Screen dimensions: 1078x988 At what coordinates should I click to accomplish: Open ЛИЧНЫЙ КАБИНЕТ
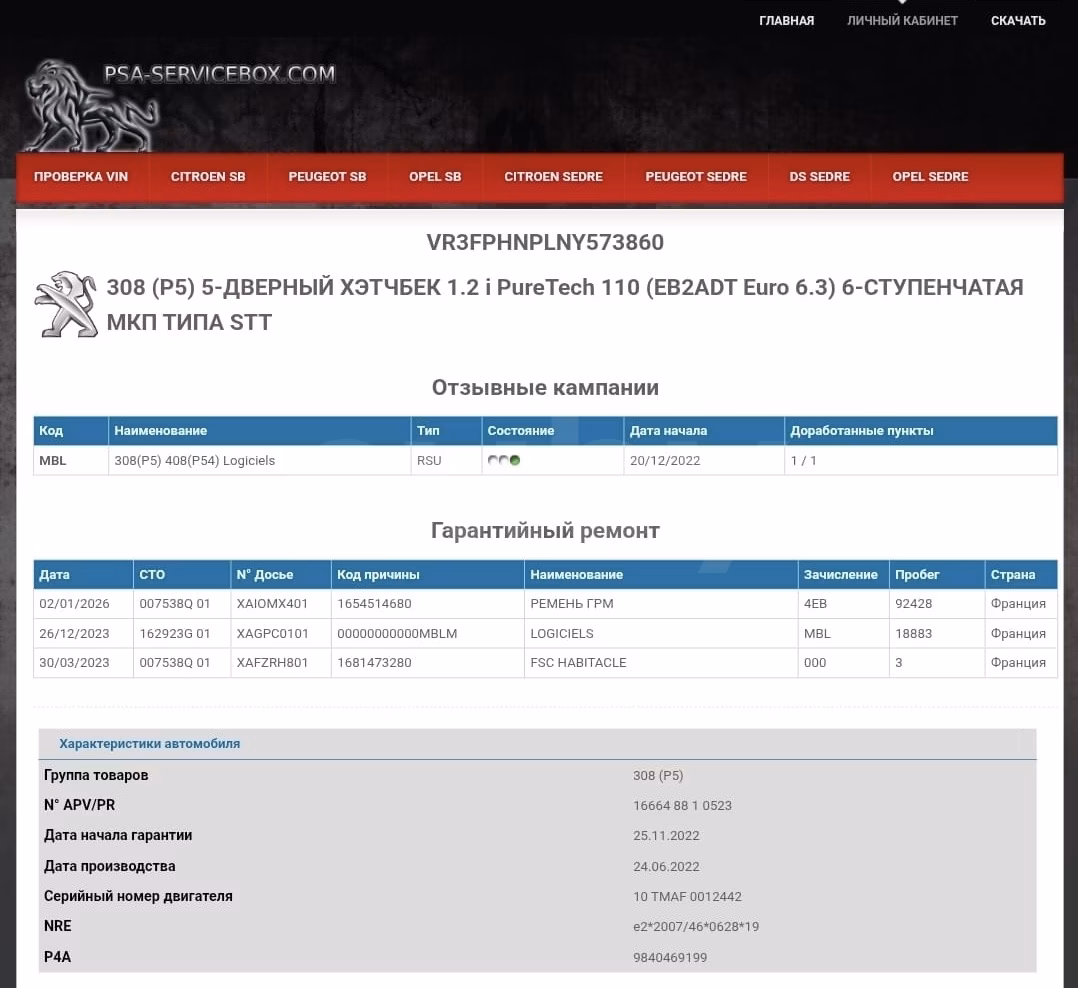click(x=902, y=21)
